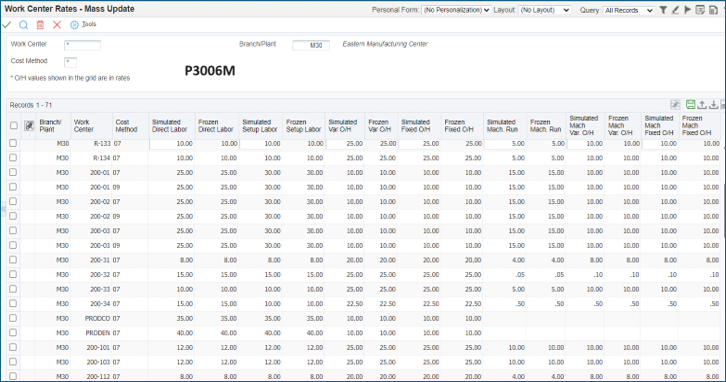
Task: Click the Branch/Plant column header
Action: point(53,125)
